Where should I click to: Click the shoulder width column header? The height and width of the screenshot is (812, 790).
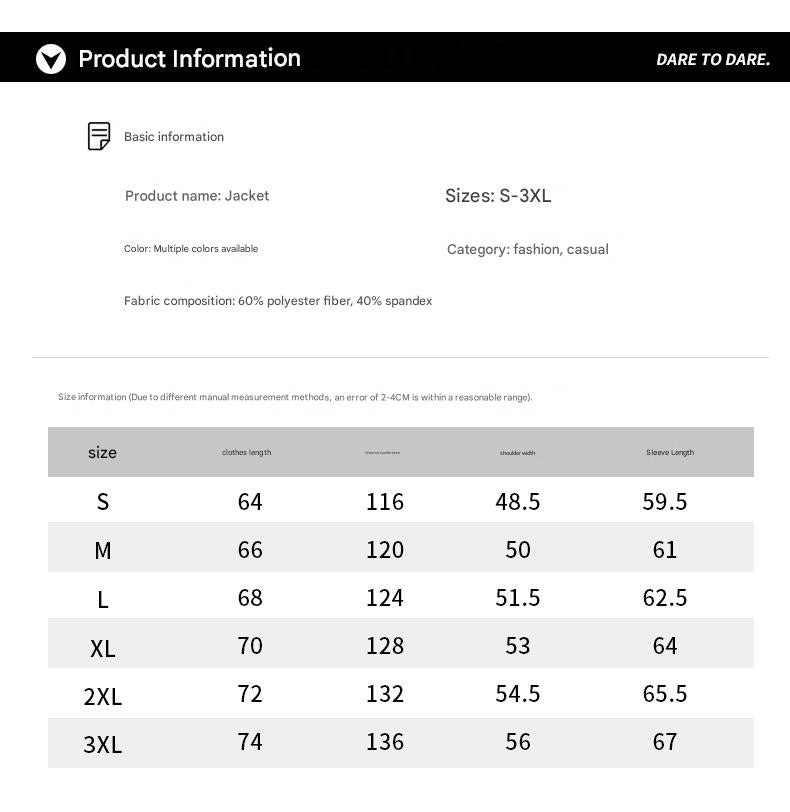(517, 453)
